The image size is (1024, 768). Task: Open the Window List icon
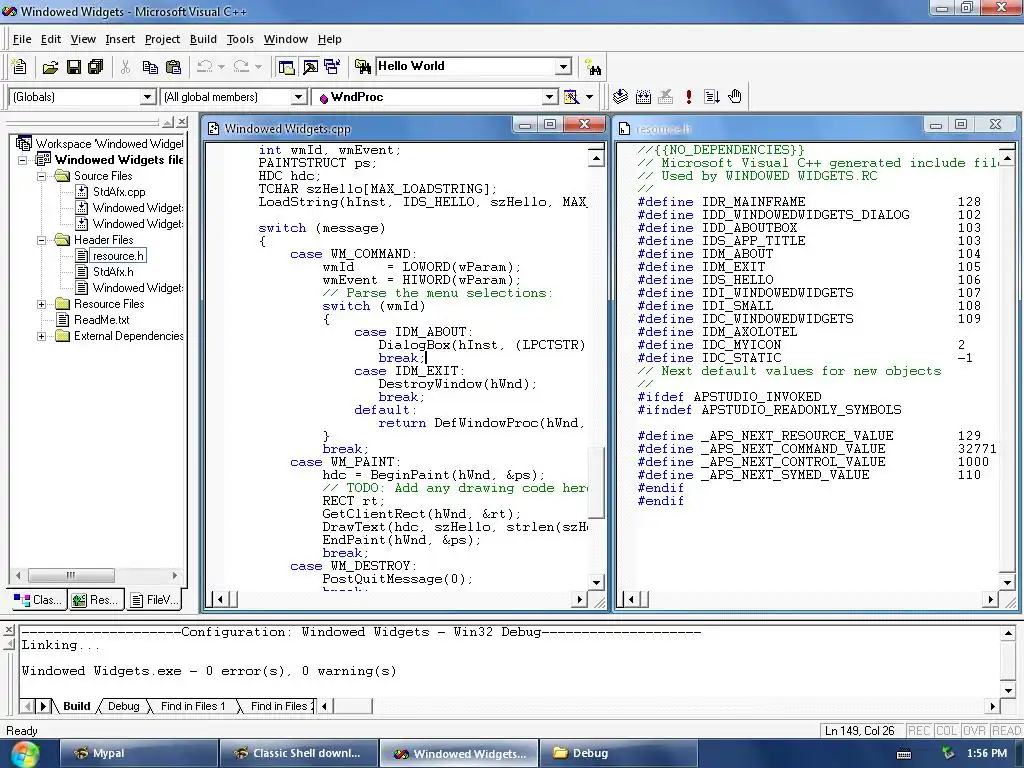[332, 67]
